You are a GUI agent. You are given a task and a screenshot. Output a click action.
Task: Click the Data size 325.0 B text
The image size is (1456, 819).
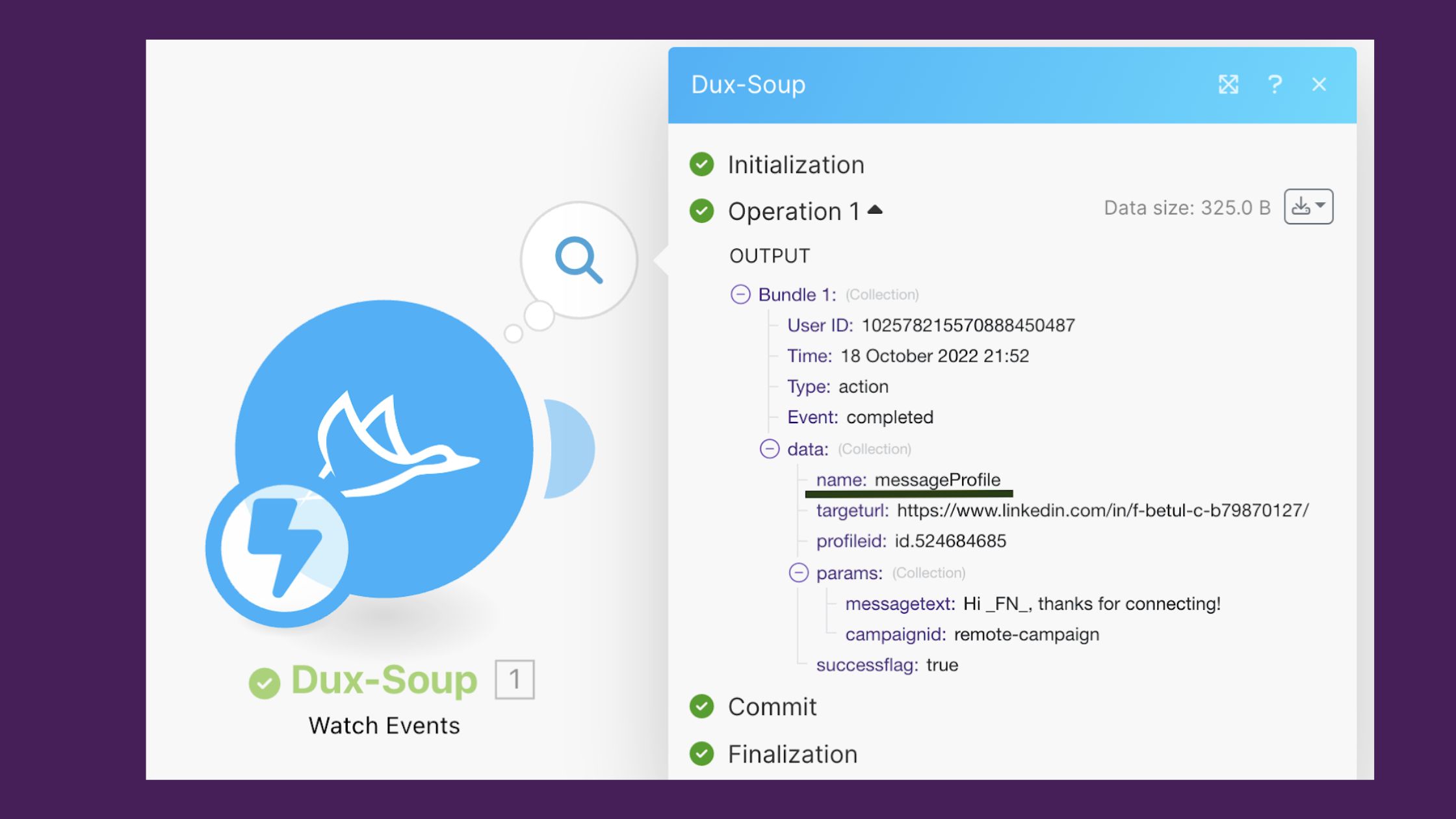[x=1187, y=207]
